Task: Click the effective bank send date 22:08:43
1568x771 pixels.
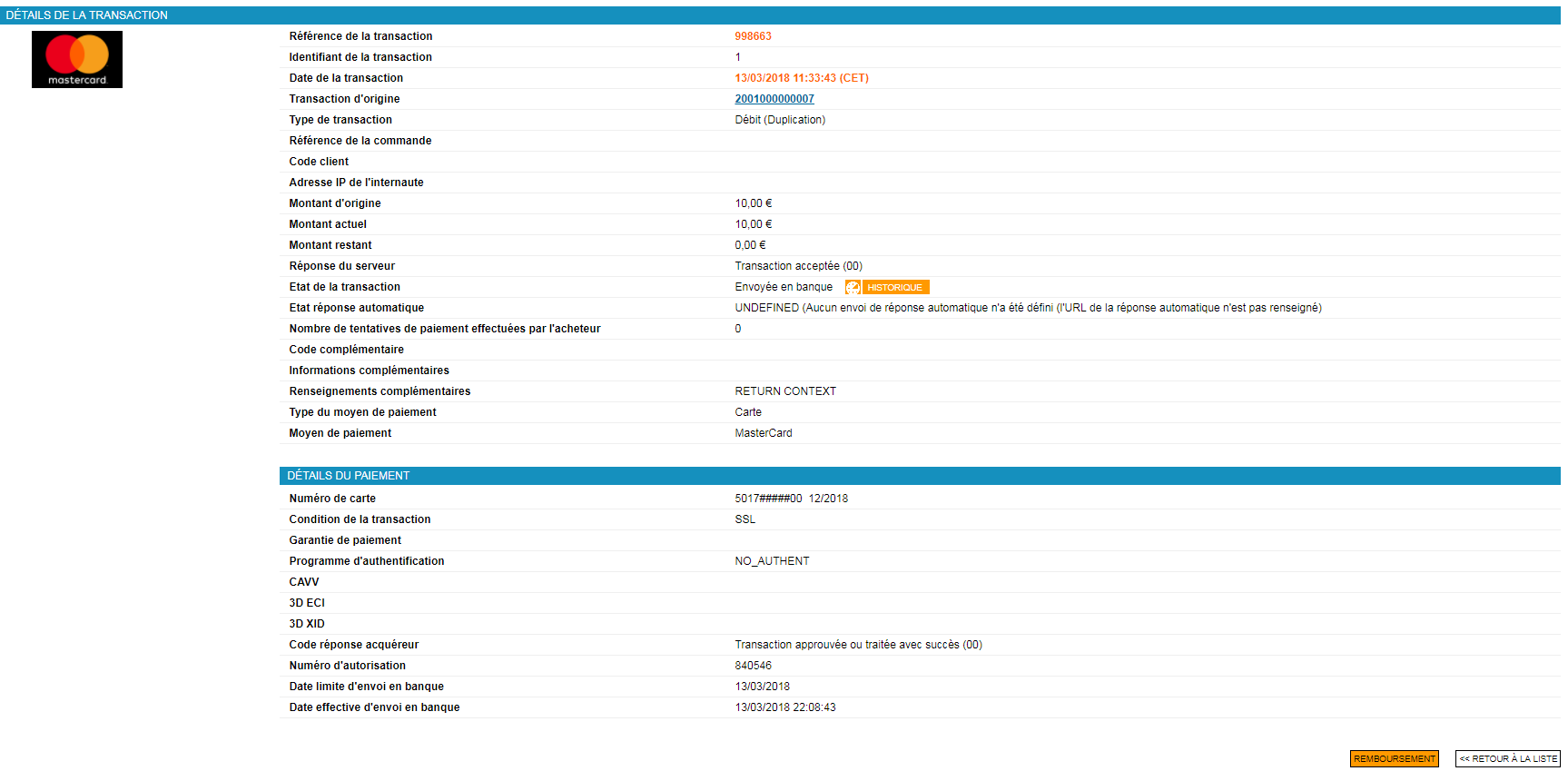Action: click(785, 707)
